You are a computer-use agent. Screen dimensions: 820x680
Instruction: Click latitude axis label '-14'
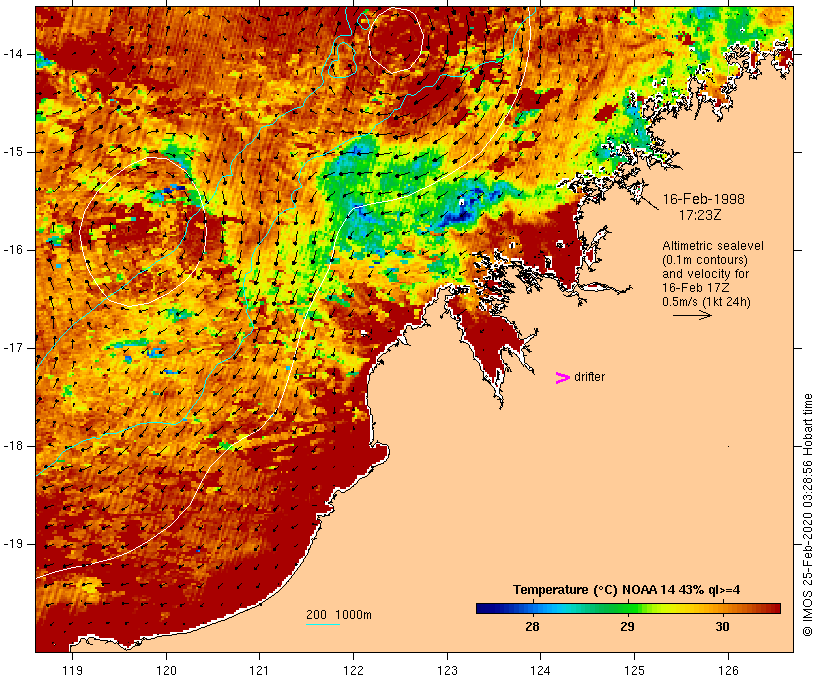click(13, 54)
